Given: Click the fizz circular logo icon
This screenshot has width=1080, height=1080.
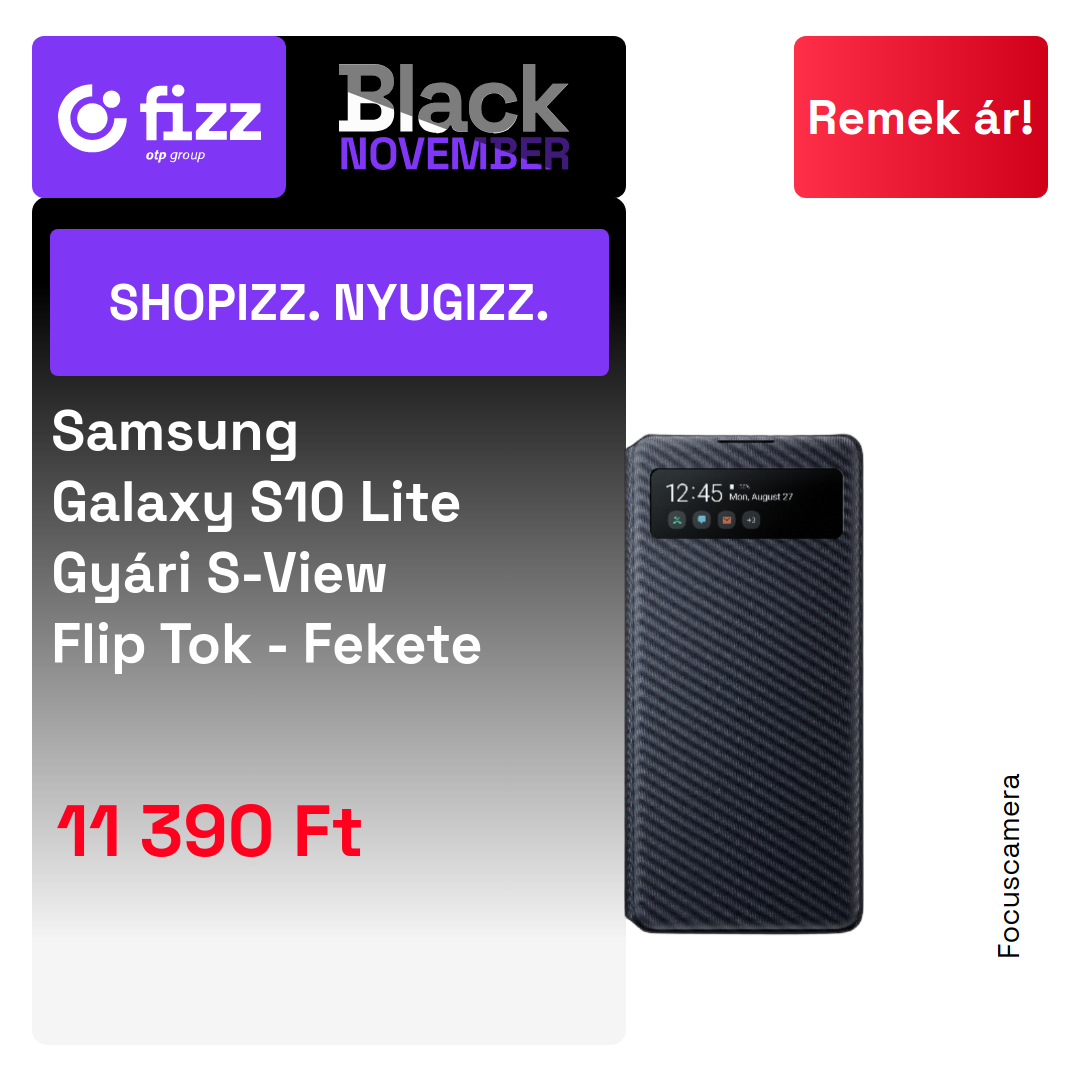Looking at the screenshot, I should [x=92, y=118].
